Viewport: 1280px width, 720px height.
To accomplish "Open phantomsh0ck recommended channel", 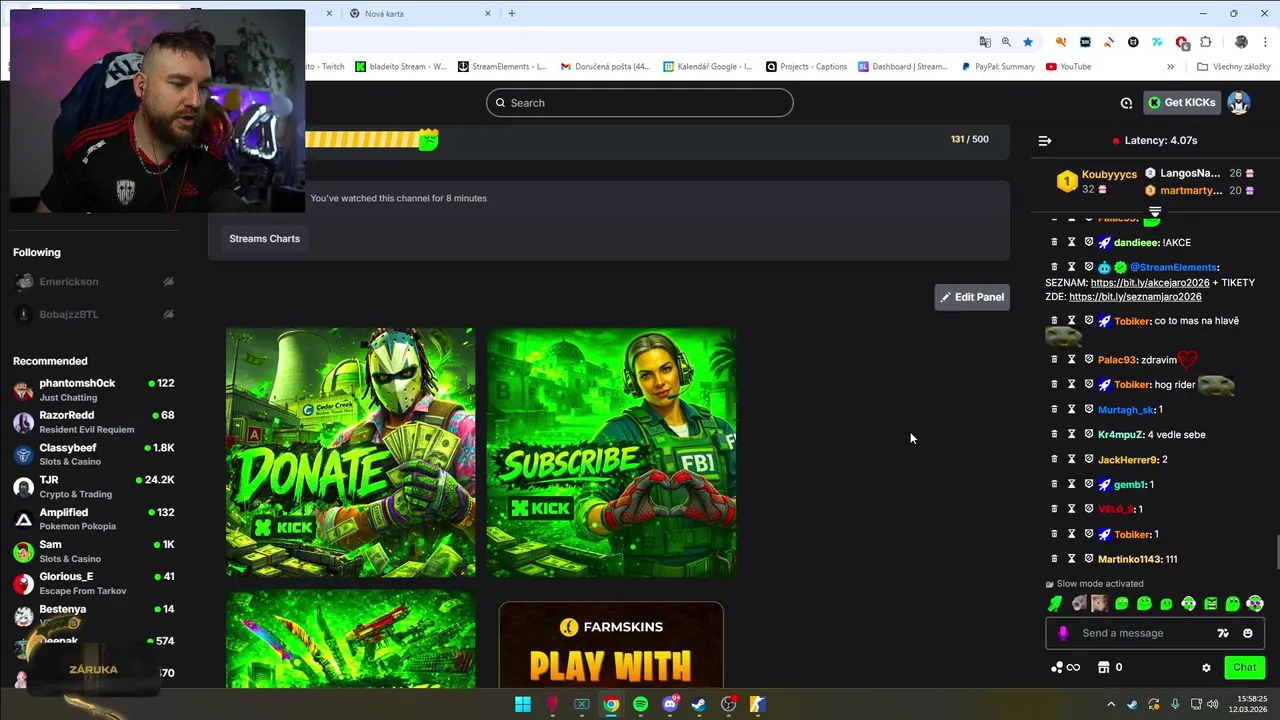I will [94, 390].
